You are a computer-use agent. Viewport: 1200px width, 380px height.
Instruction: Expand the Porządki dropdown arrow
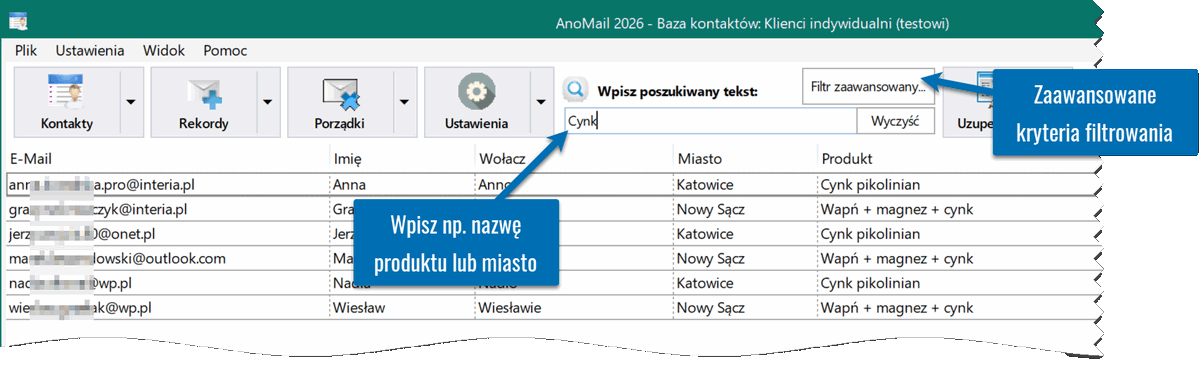pyautogui.click(x=404, y=102)
